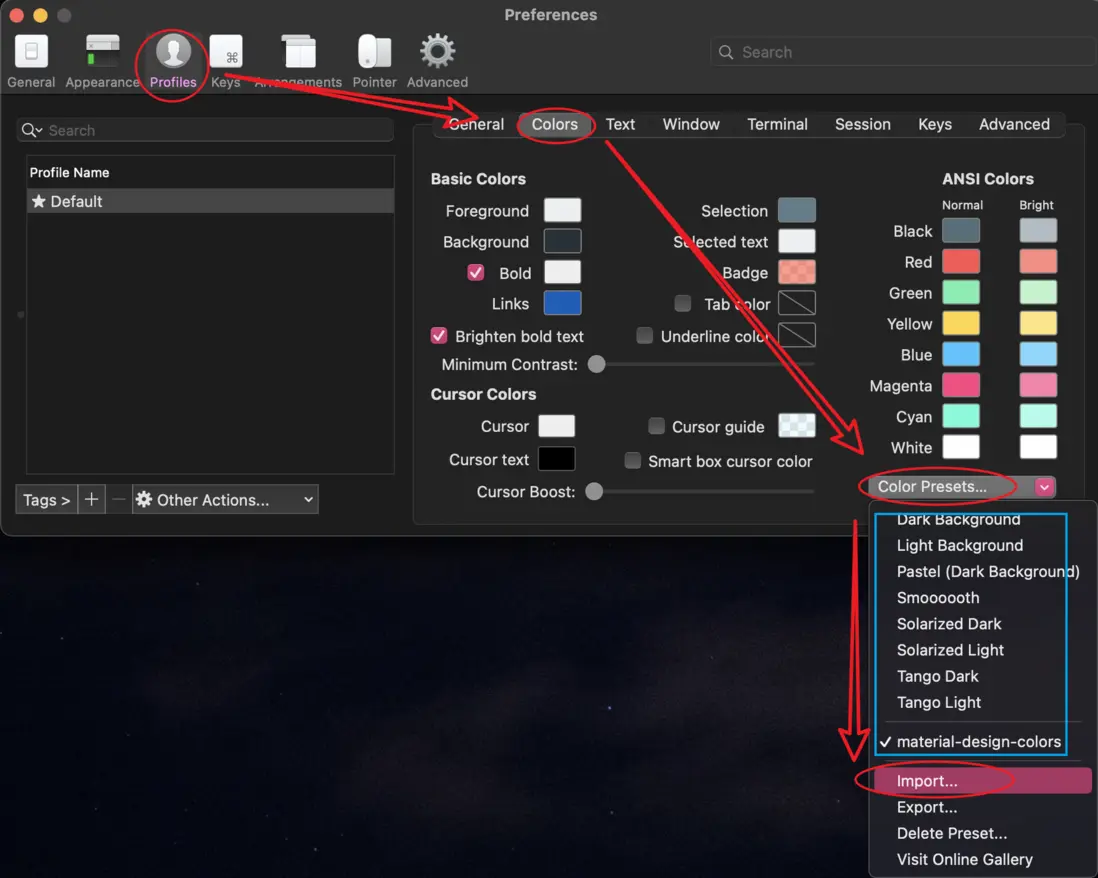Open the Foreground color swatch
This screenshot has height=878, width=1098.
(x=562, y=210)
